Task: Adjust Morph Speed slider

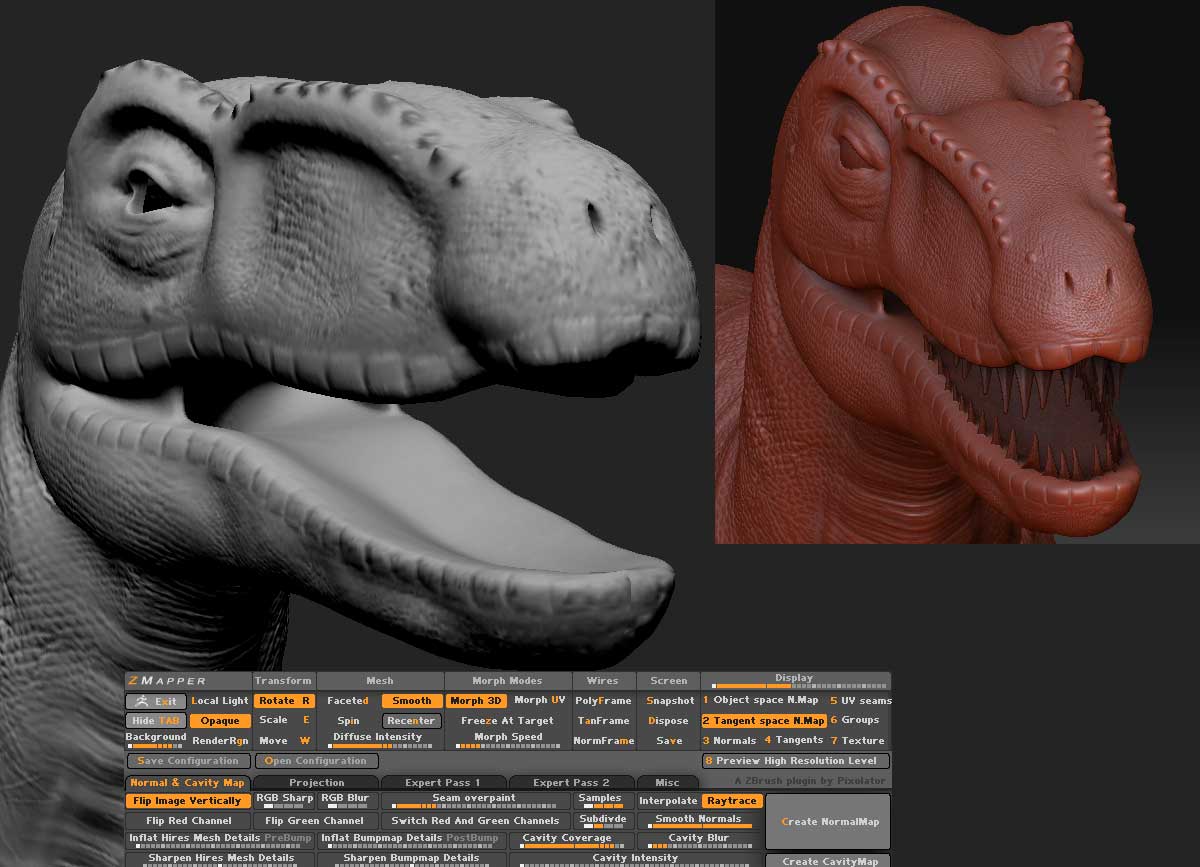Action: (x=508, y=740)
